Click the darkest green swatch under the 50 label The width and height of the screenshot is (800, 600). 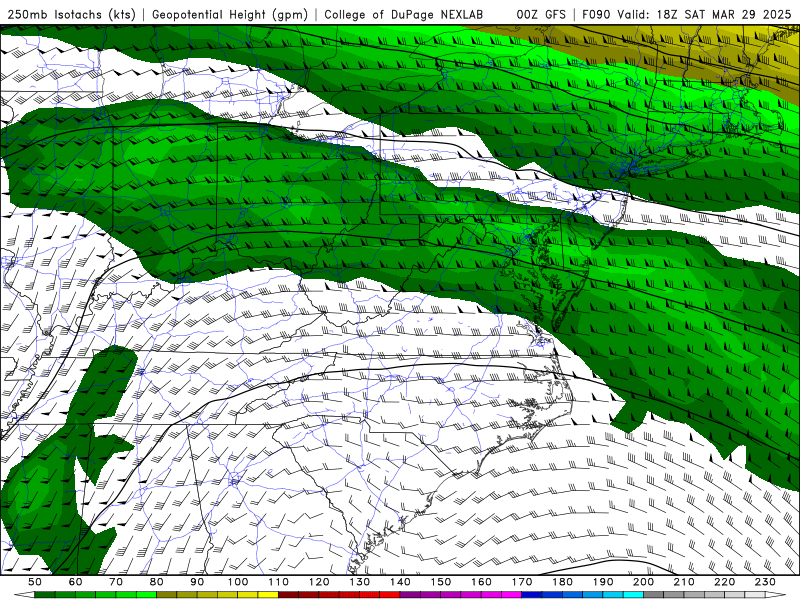coord(44,594)
